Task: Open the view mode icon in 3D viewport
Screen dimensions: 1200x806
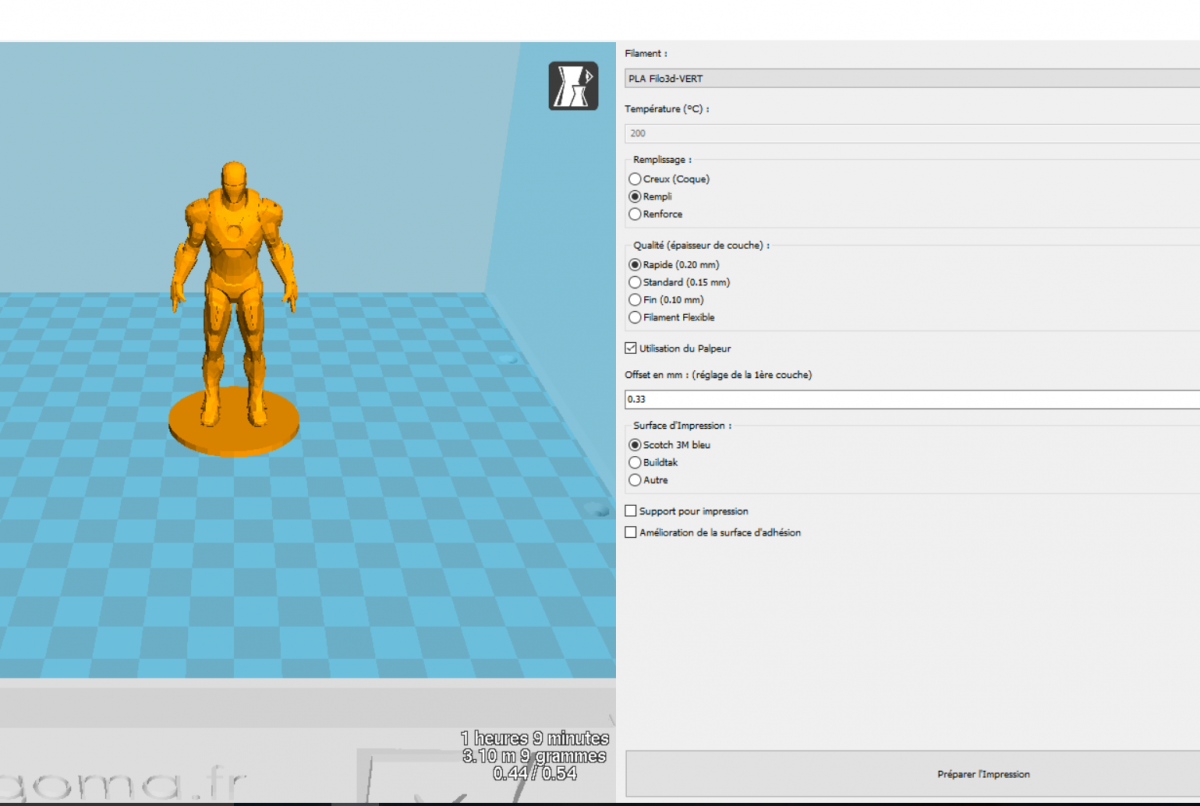Action: (573, 86)
